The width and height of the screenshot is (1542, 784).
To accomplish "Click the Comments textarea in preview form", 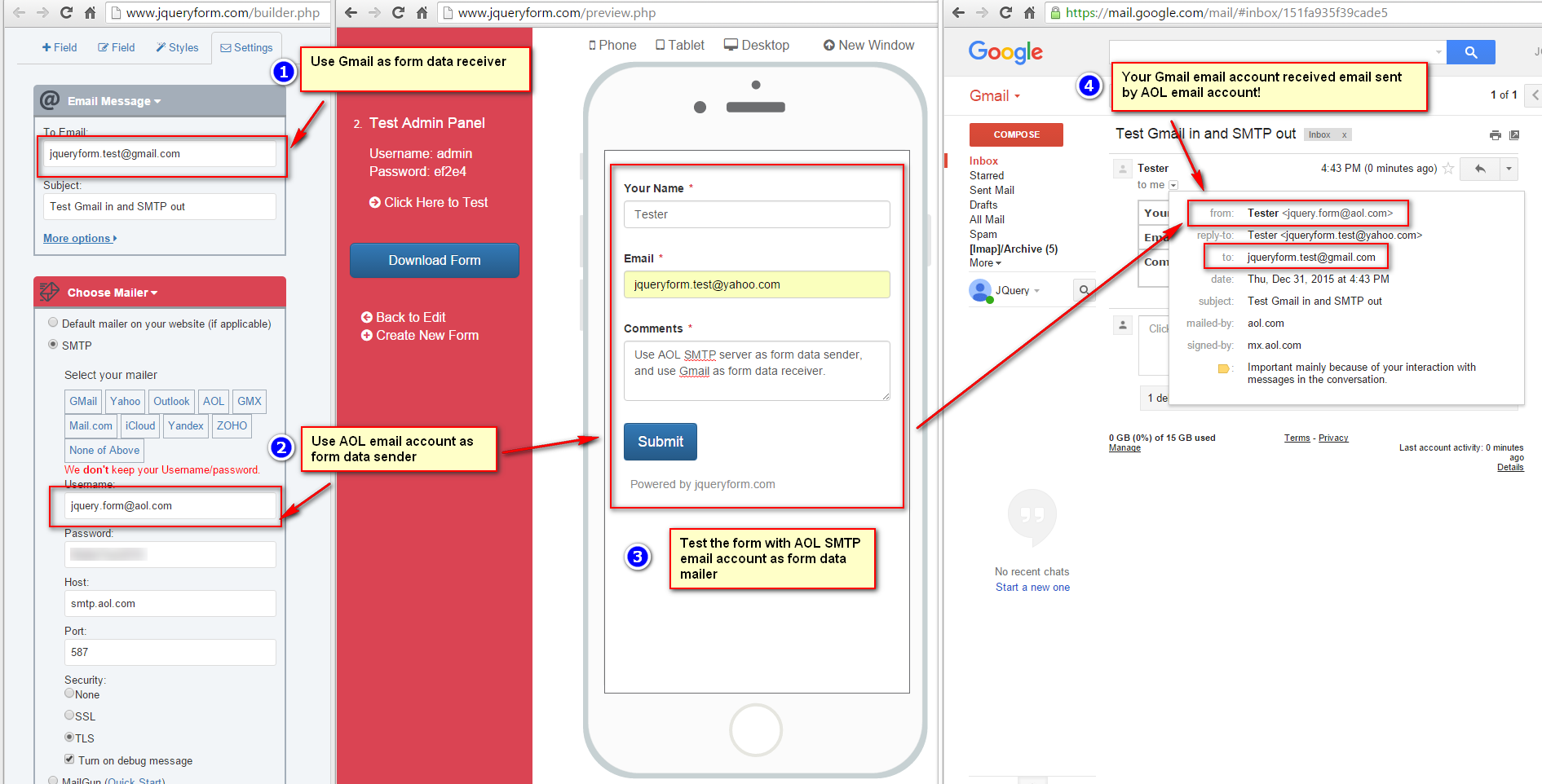I will [x=757, y=371].
